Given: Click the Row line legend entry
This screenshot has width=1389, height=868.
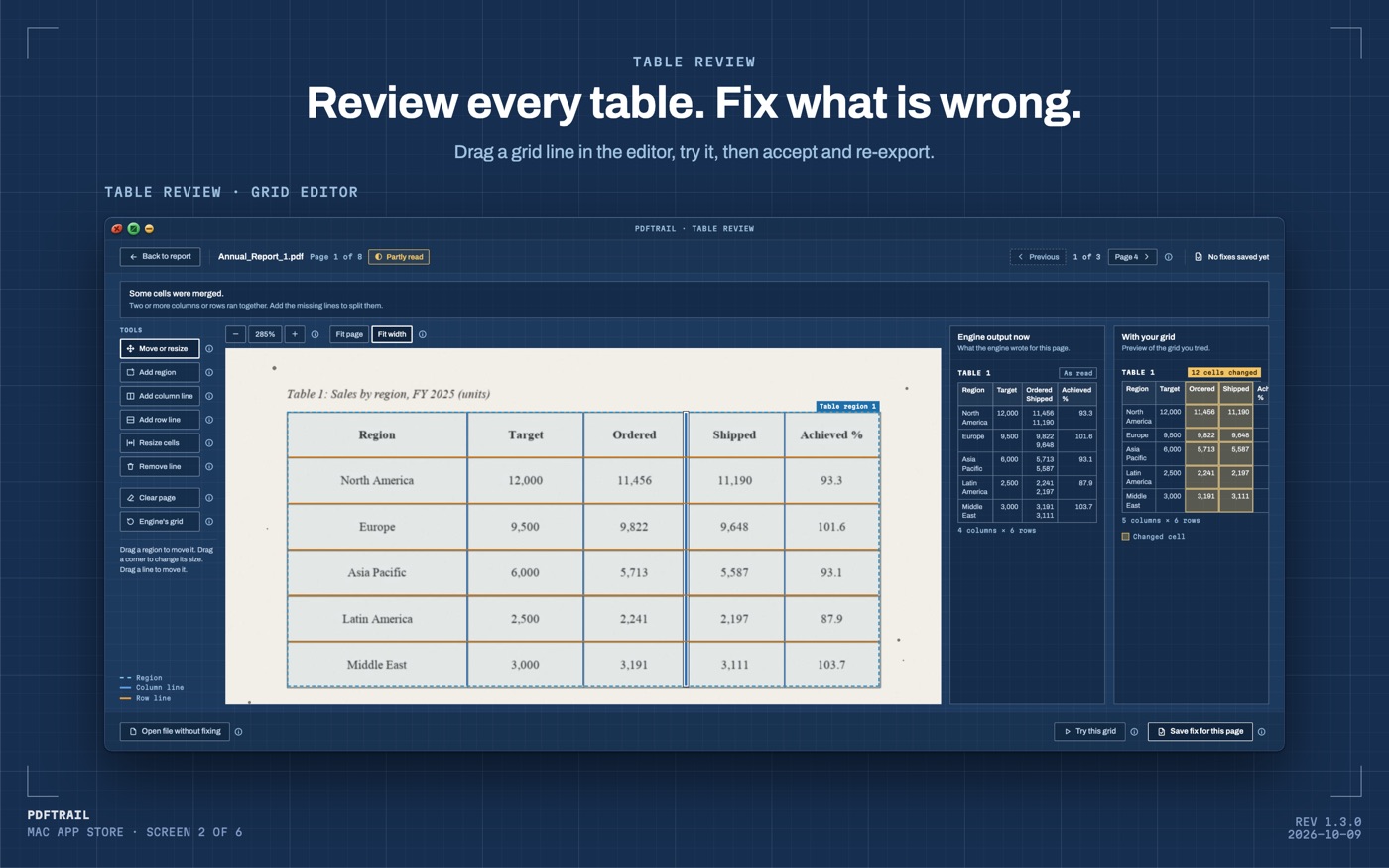Looking at the screenshot, I should click(x=146, y=698).
